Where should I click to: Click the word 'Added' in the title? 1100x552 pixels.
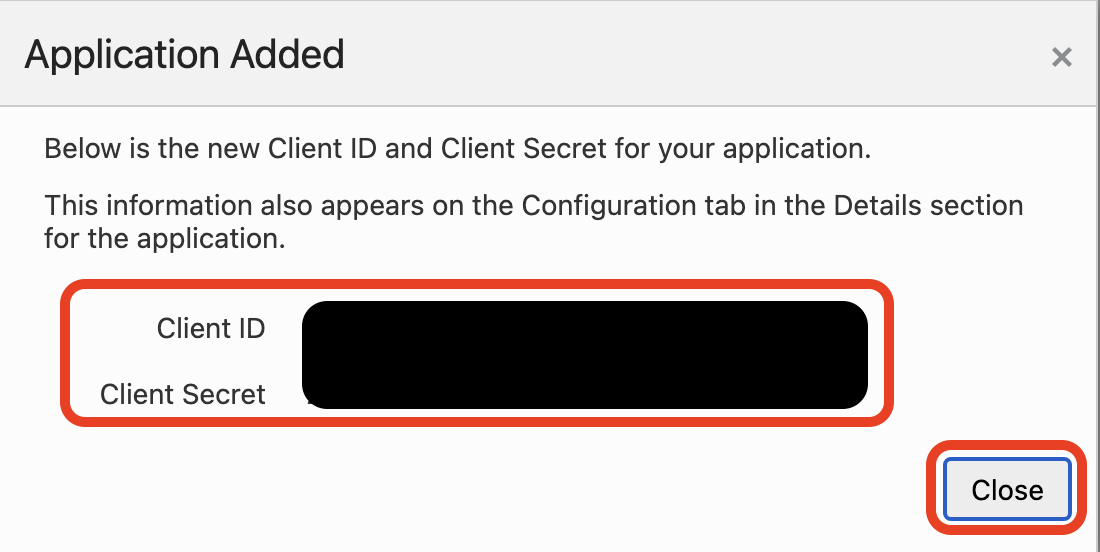tap(286, 54)
